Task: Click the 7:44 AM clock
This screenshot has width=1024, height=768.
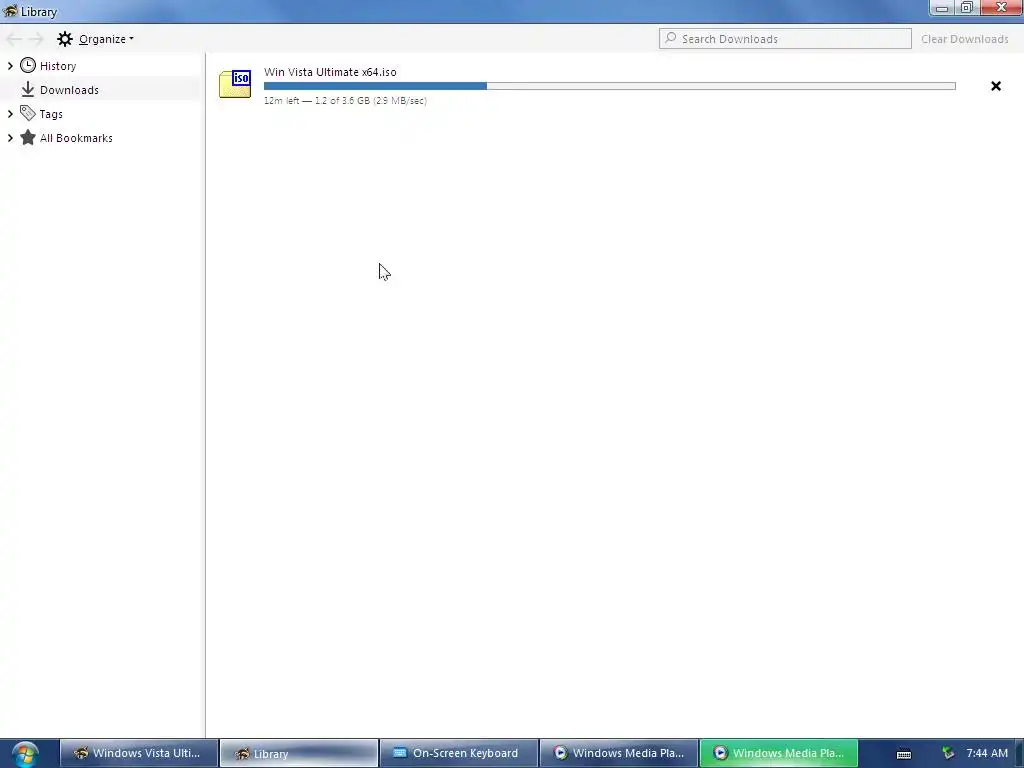Action: (987, 753)
